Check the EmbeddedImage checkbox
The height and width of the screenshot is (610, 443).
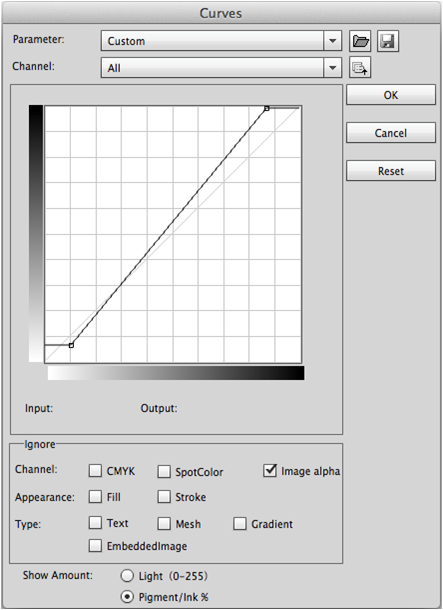point(95,545)
